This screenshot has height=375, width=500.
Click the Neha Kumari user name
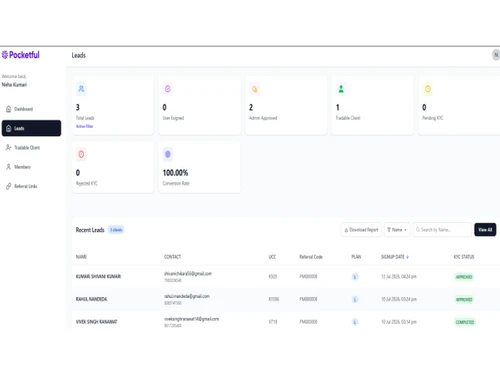(14, 85)
